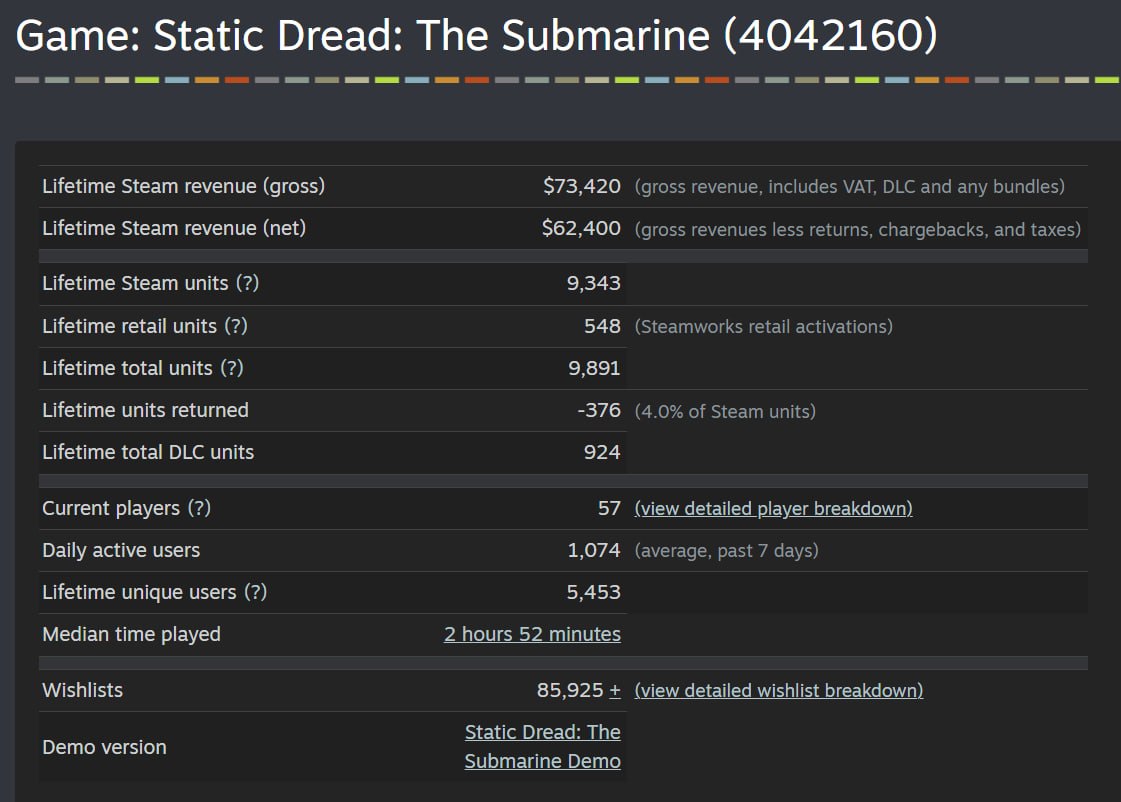Screen dimensions: 1121x802
Task: Click the Lifetime units returned value -376
Action: coord(598,410)
